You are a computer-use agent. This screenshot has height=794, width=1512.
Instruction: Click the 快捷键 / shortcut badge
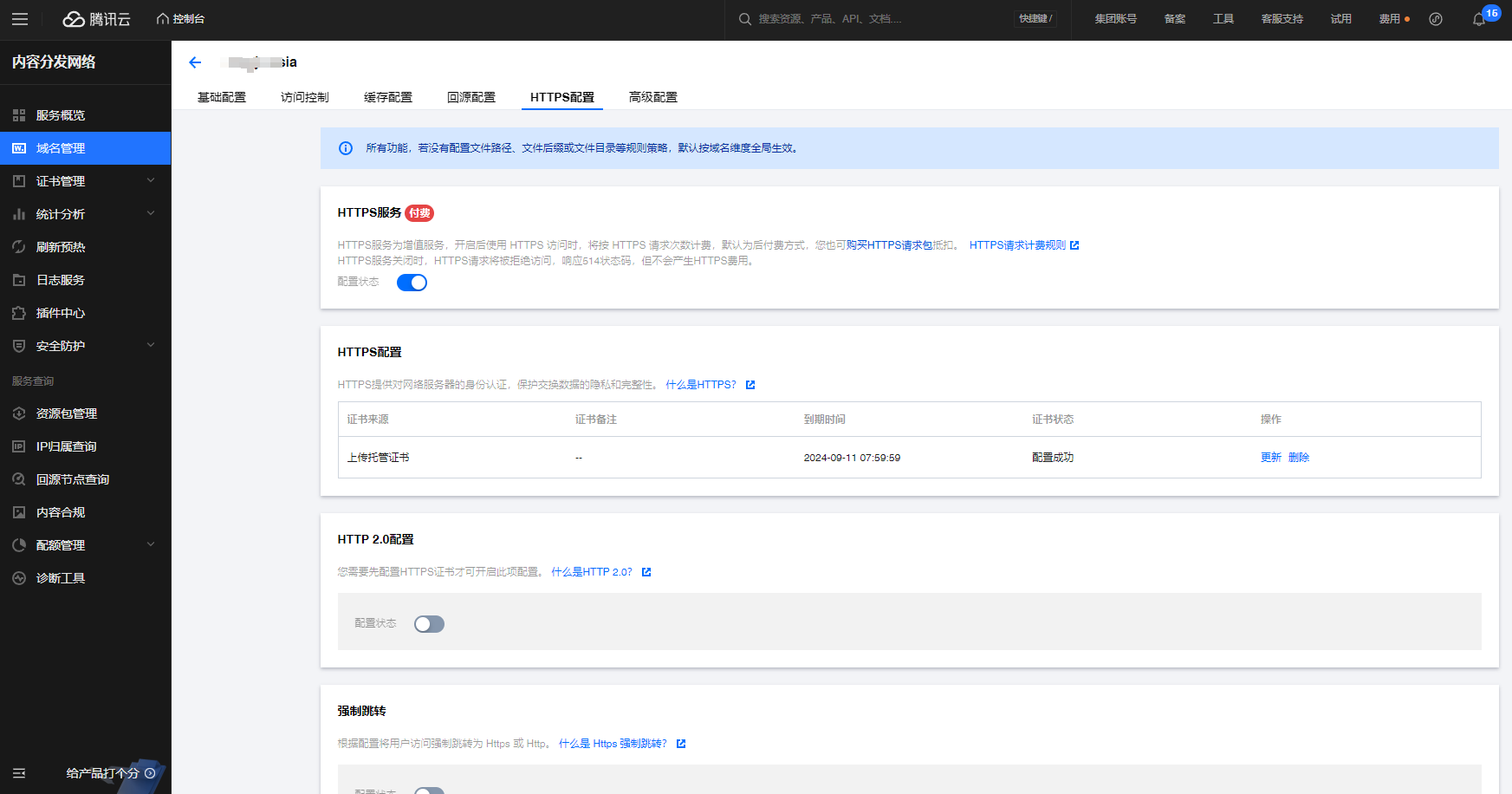[x=1035, y=19]
